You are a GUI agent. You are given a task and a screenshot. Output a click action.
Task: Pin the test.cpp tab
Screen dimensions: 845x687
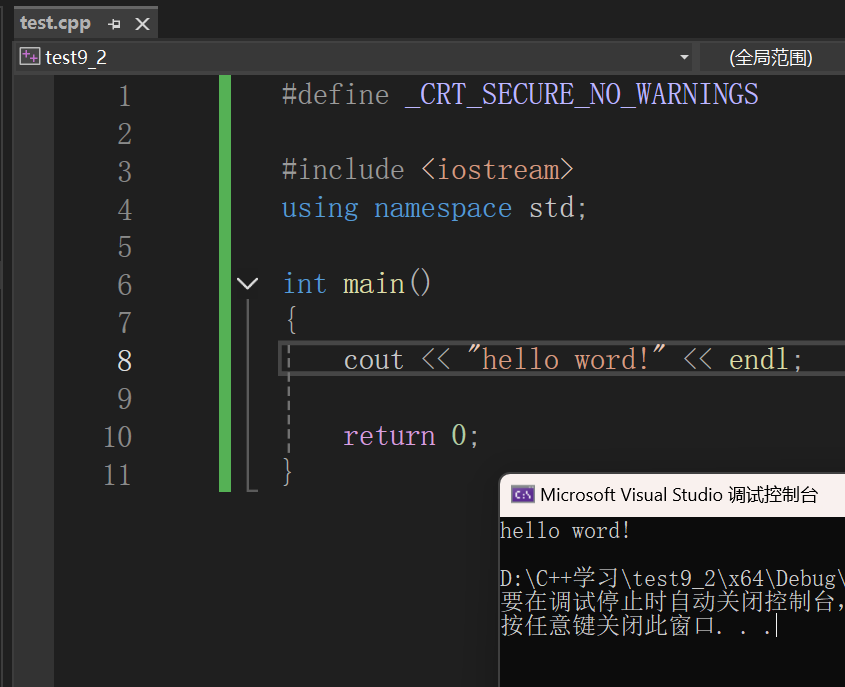point(114,24)
